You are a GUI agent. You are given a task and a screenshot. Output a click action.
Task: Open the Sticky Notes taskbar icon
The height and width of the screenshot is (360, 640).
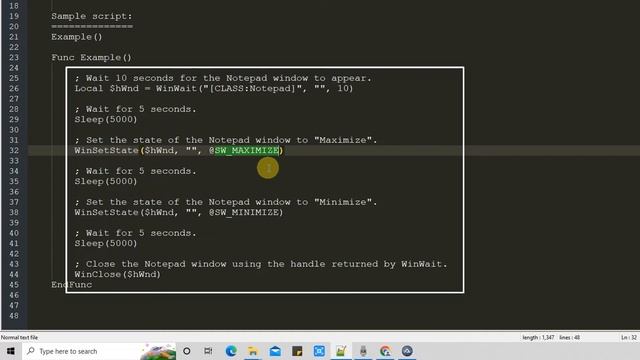point(297,351)
